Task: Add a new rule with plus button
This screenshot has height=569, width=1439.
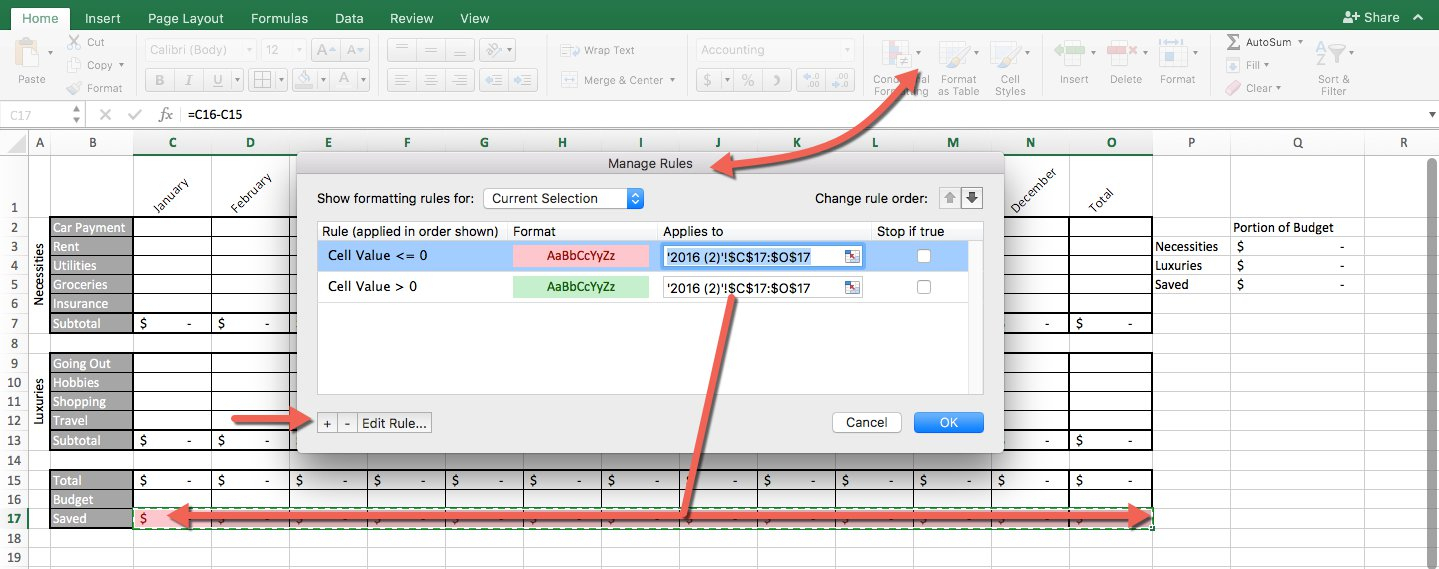Action: [x=327, y=423]
